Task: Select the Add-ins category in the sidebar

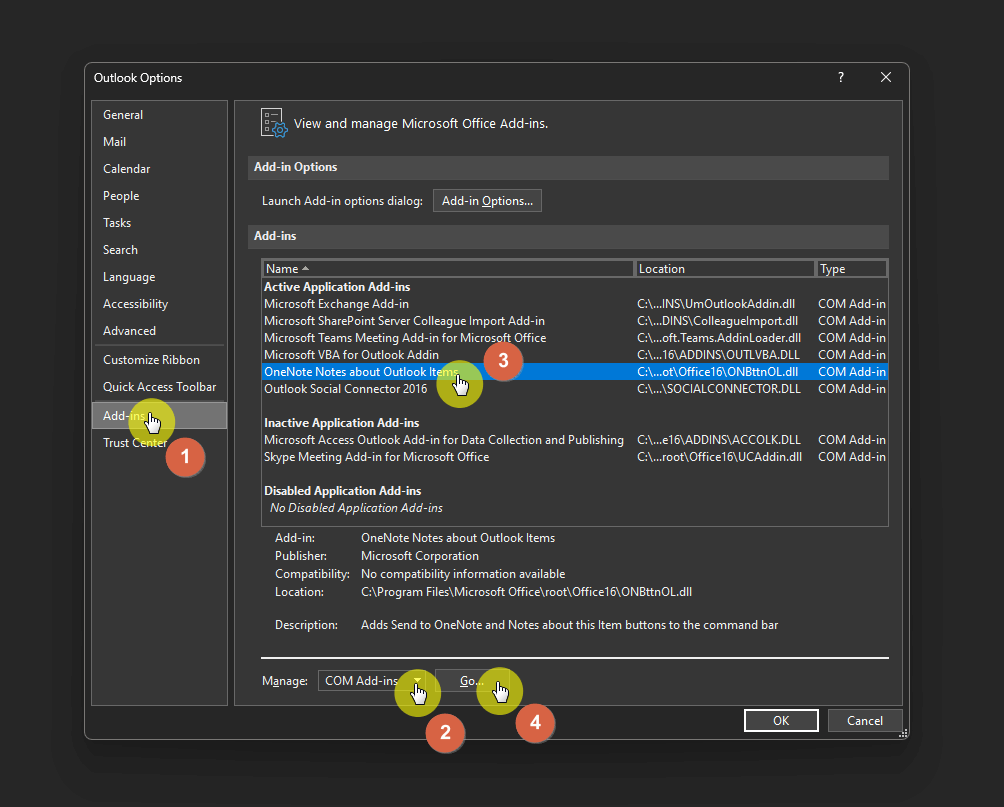Action: (x=159, y=415)
